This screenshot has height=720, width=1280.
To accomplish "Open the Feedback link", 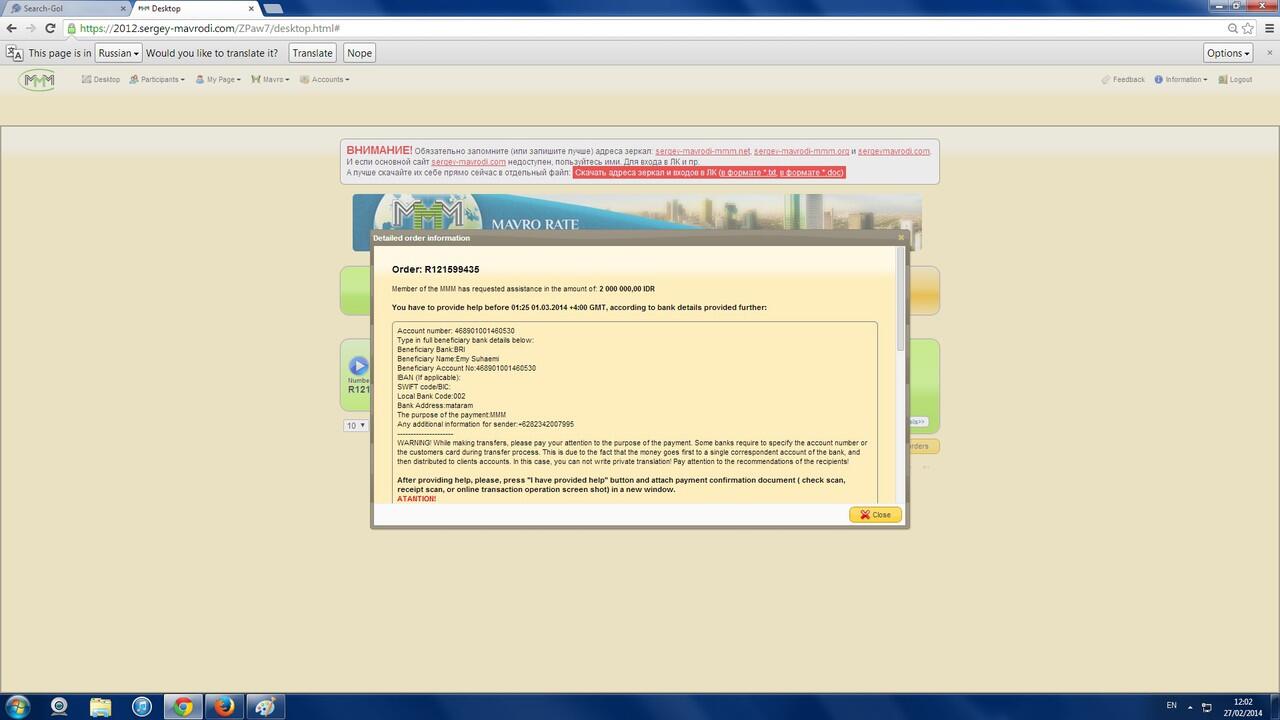I will click(1123, 79).
